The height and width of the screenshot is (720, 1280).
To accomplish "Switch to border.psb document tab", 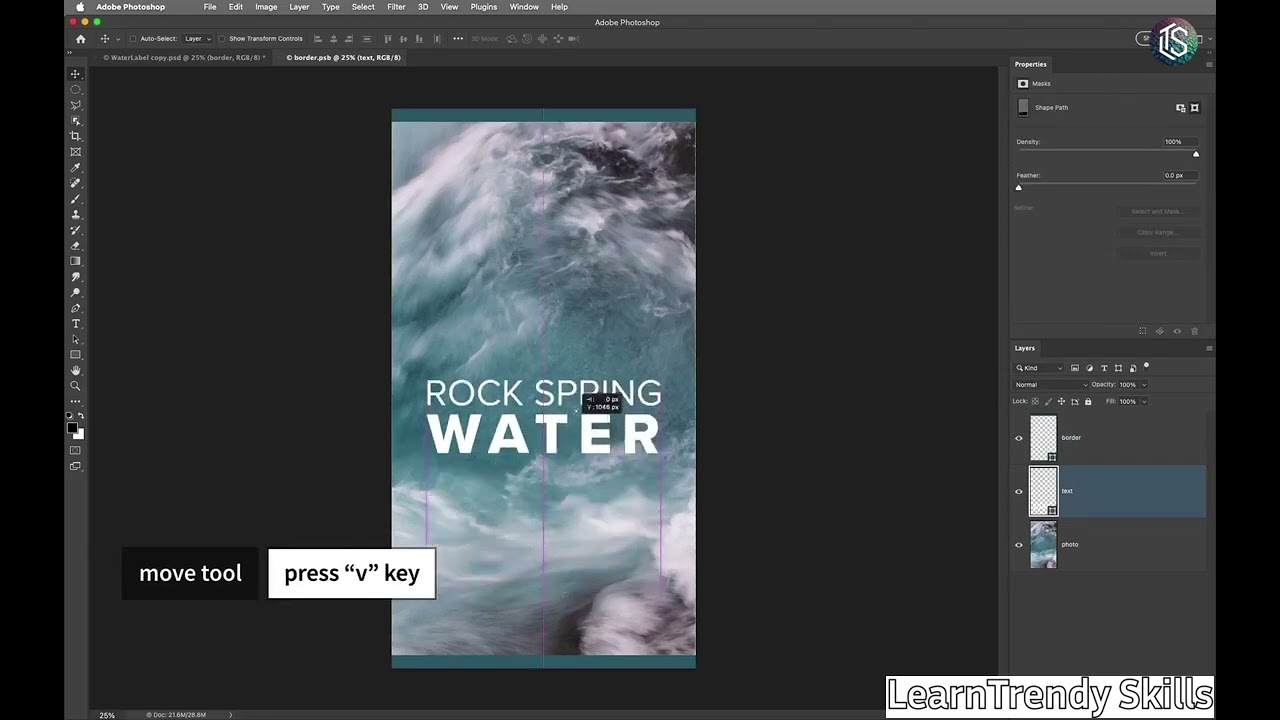I will click(x=343, y=58).
